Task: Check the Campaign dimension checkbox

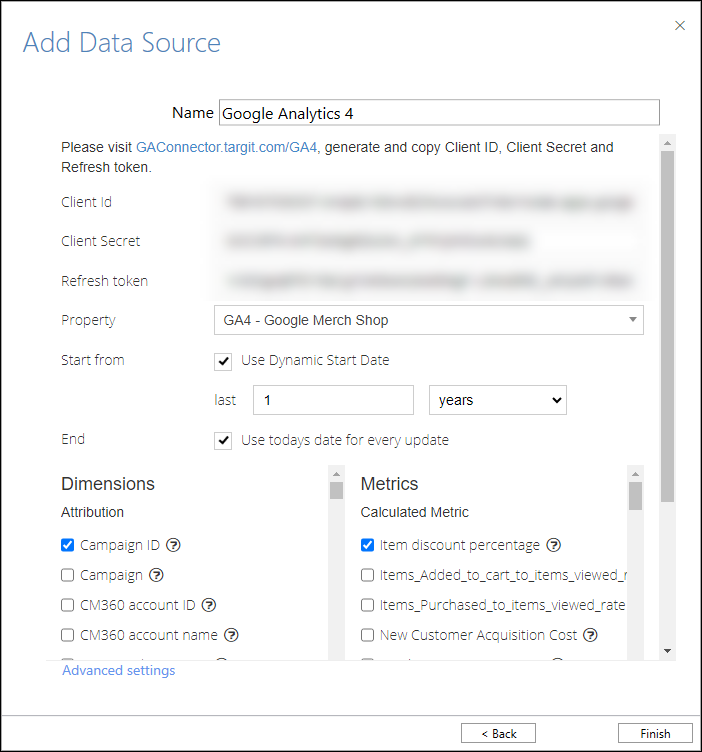Action: tap(68, 575)
